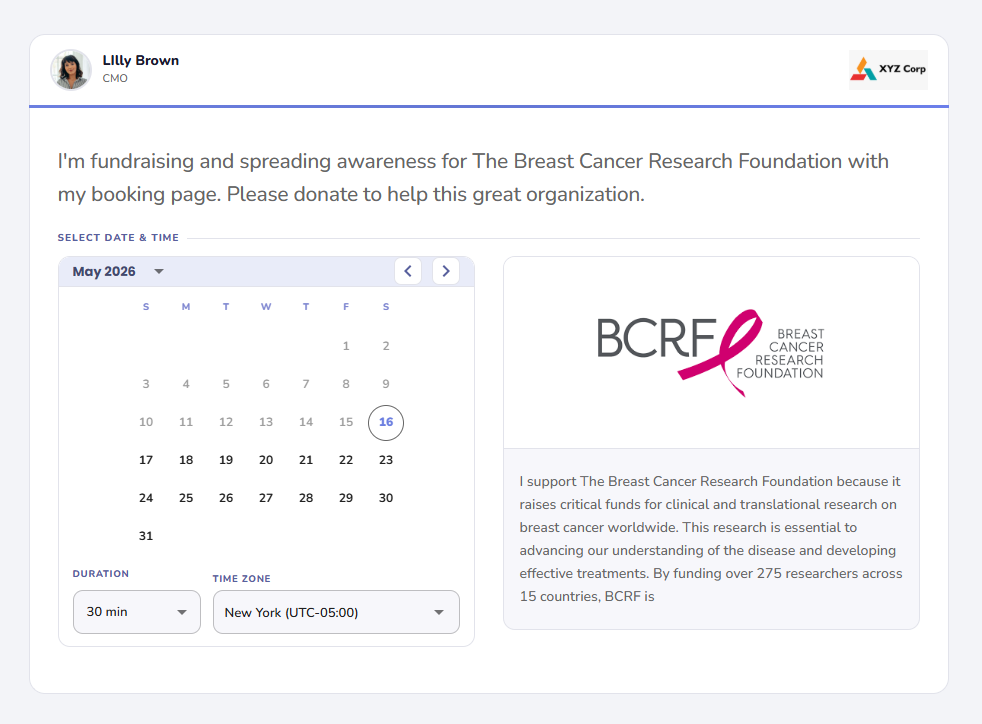Click the Lilly Brown name text
Image resolution: width=982 pixels, height=724 pixels.
click(141, 61)
